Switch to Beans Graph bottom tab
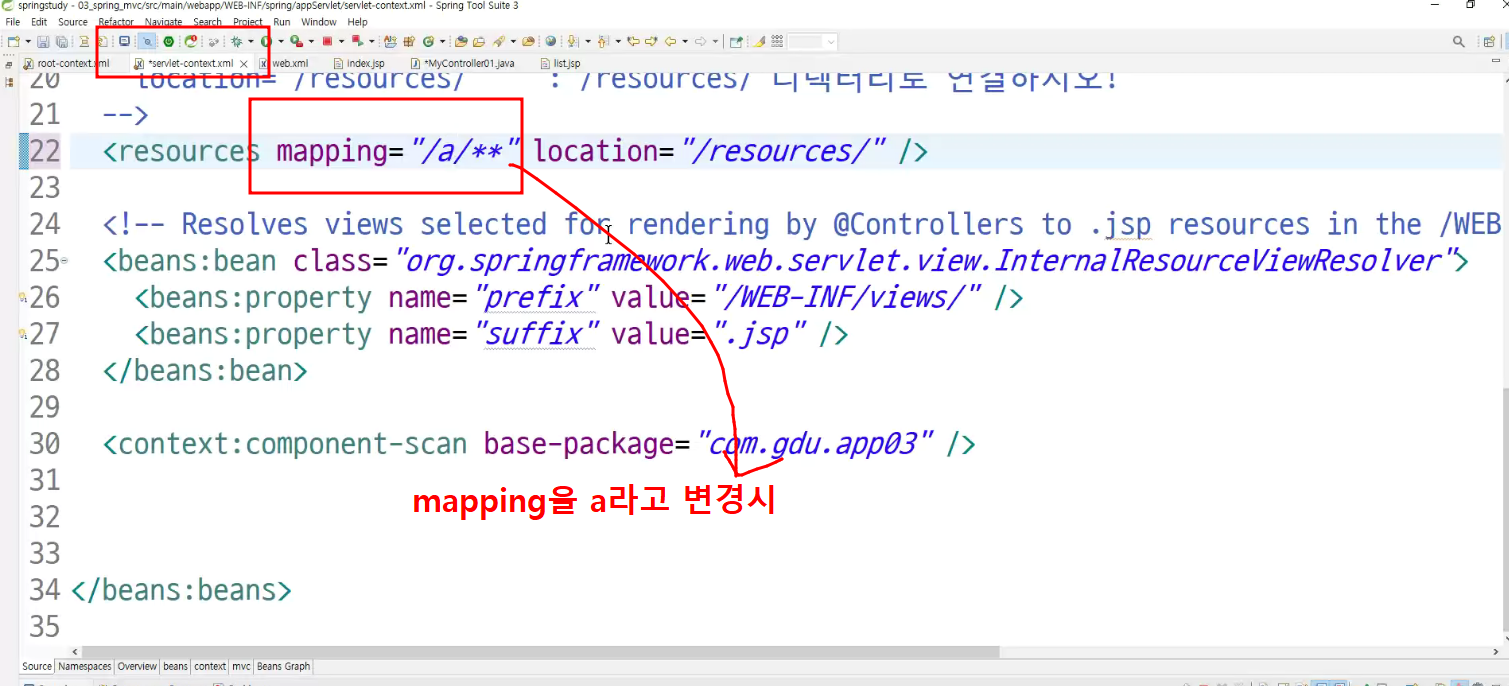 point(284,666)
